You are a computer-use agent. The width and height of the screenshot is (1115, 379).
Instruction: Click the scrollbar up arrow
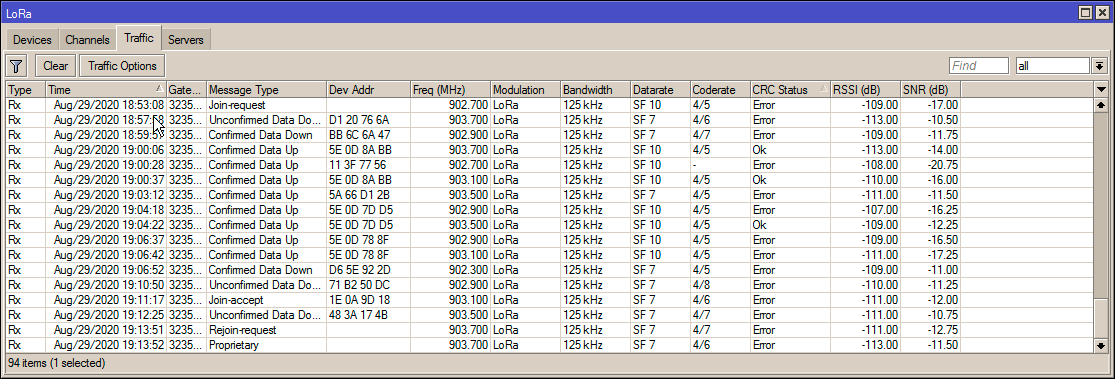click(x=1101, y=105)
